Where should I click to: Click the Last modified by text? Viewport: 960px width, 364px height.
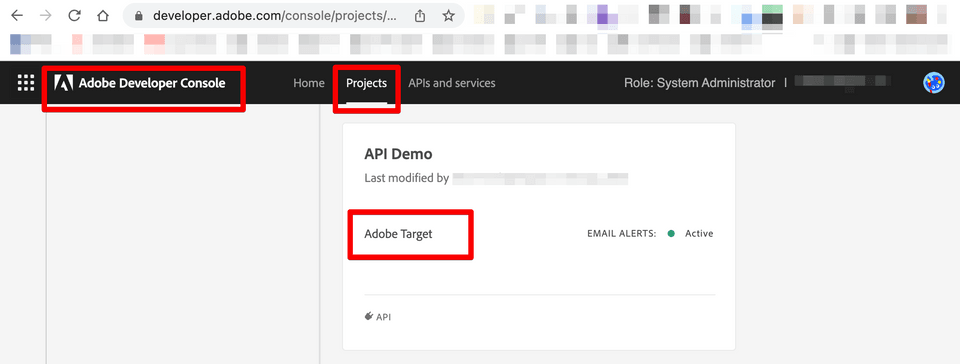pos(407,179)
